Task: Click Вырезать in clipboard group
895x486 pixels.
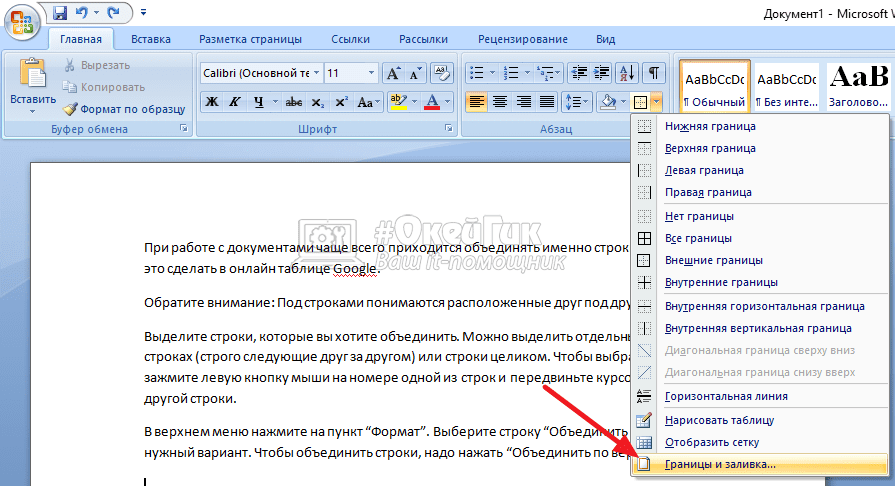Action: click(96, 65)
